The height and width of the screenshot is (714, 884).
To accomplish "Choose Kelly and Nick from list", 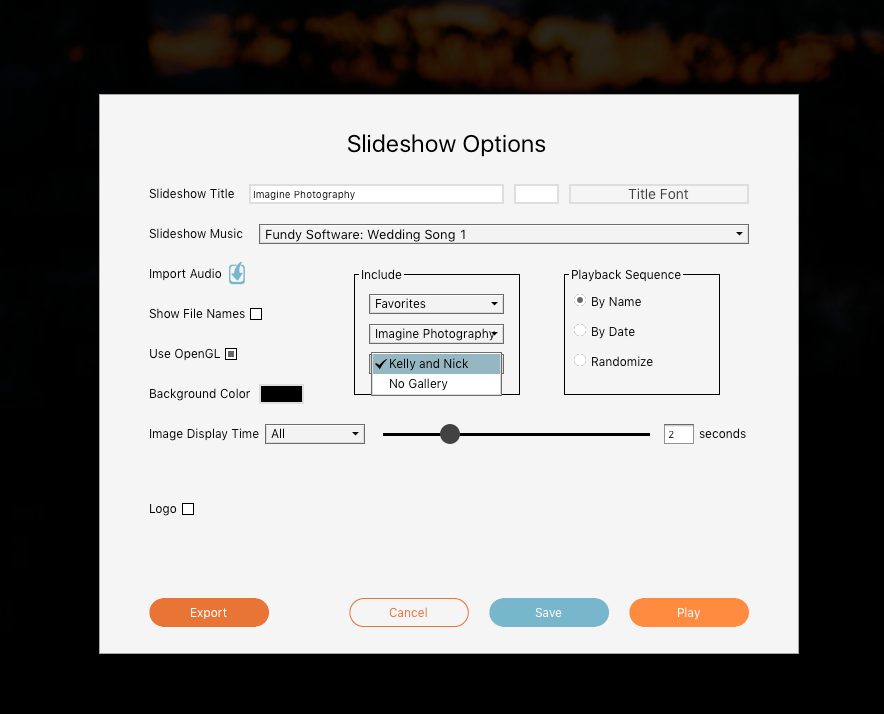I will (x=436, y=364).
